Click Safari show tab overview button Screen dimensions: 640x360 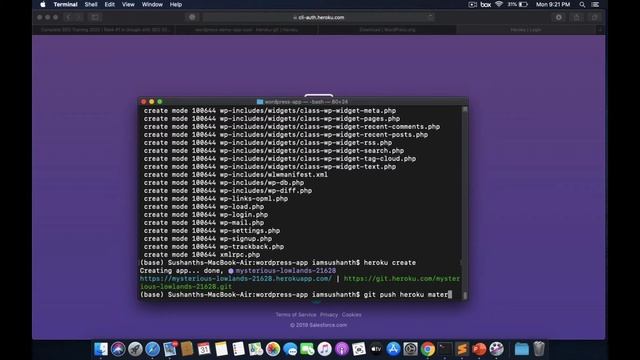pyautogui.click(x=595, y=17)
